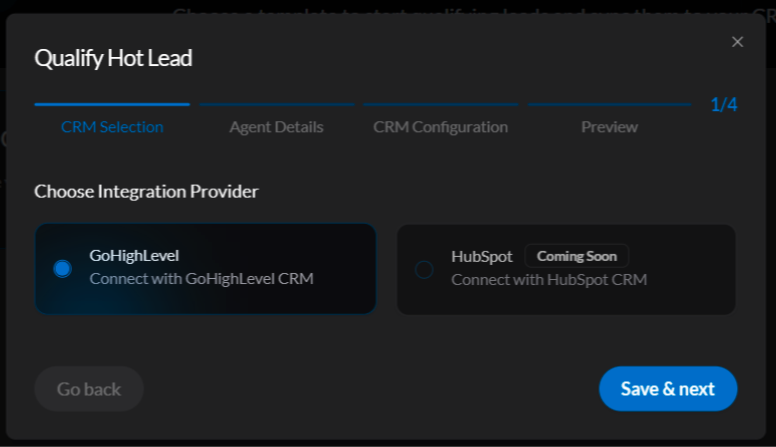Select the HubSpot radio button
The width and height of the screenshot is (776, 447).
click(424, 269)
